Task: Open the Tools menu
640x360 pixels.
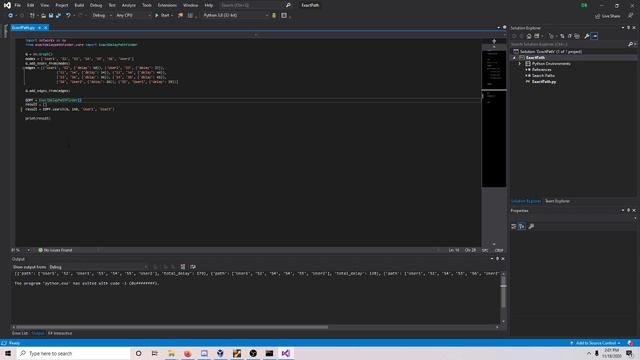Action: coord(147,5)
